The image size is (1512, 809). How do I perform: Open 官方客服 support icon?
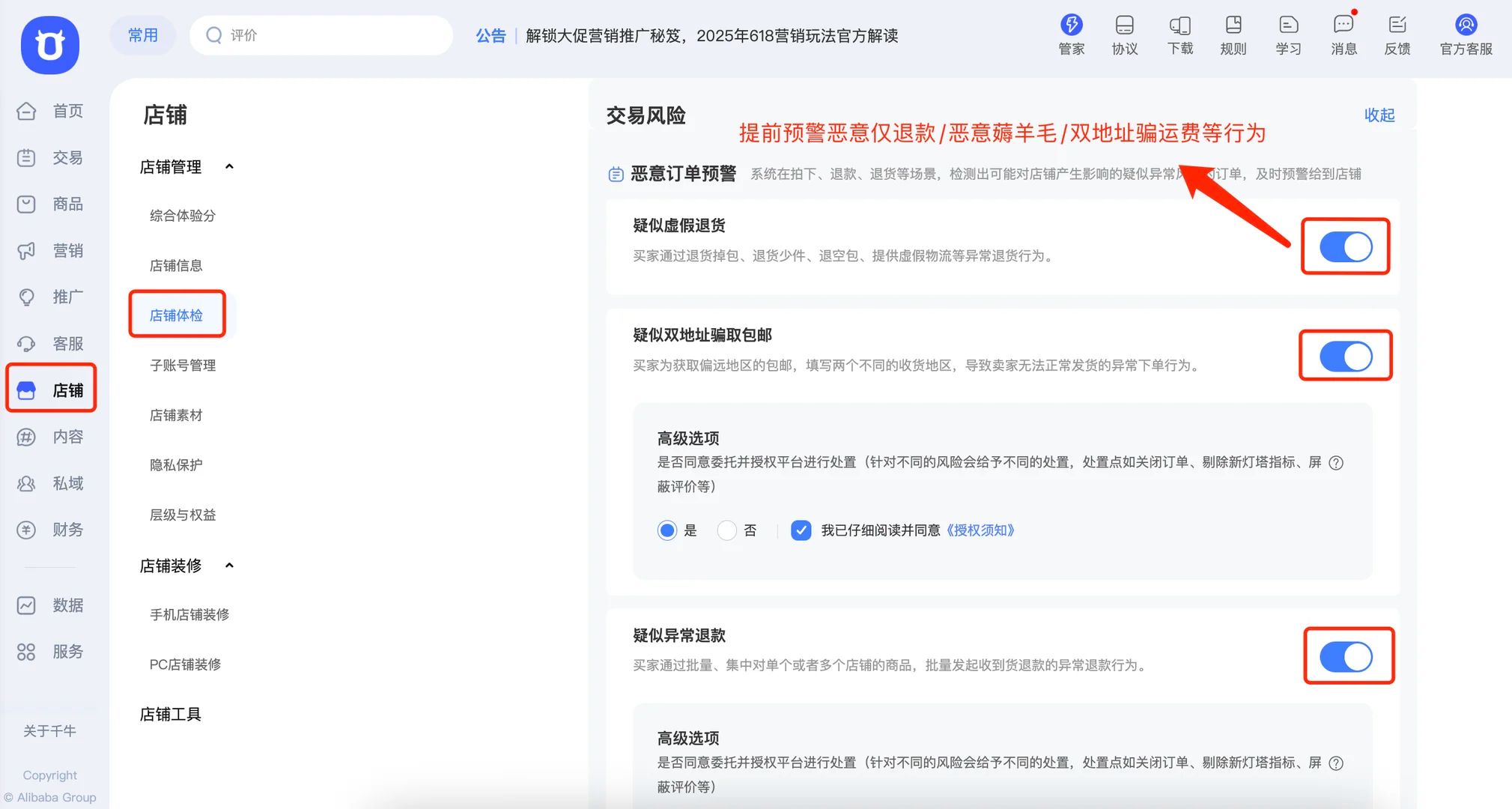(1466, 26)
